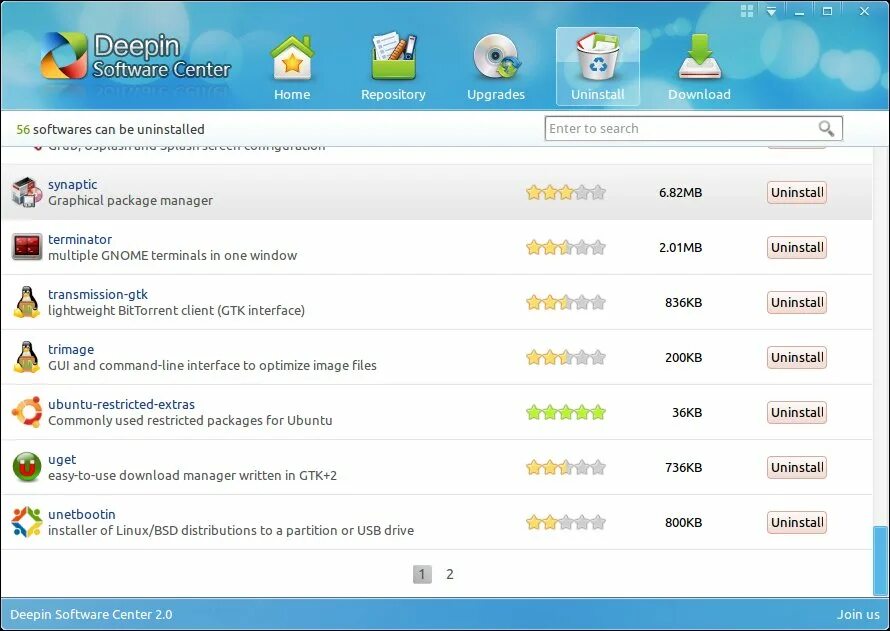Uninstall synaptic

point(797,192)
